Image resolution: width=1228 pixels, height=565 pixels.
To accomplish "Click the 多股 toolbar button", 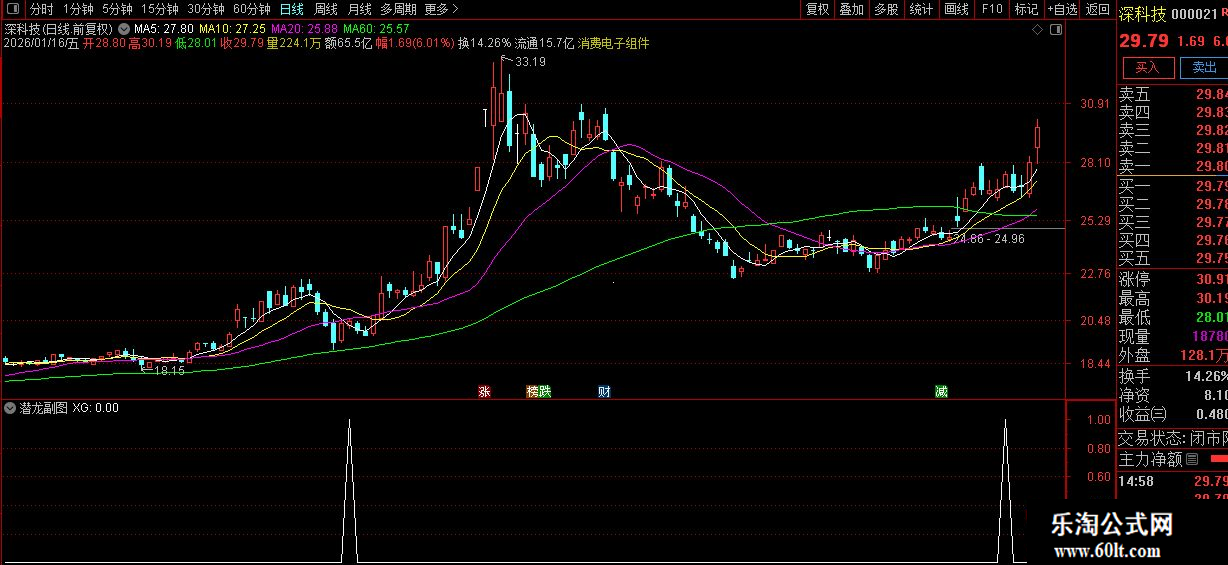I will pos(887,9).
